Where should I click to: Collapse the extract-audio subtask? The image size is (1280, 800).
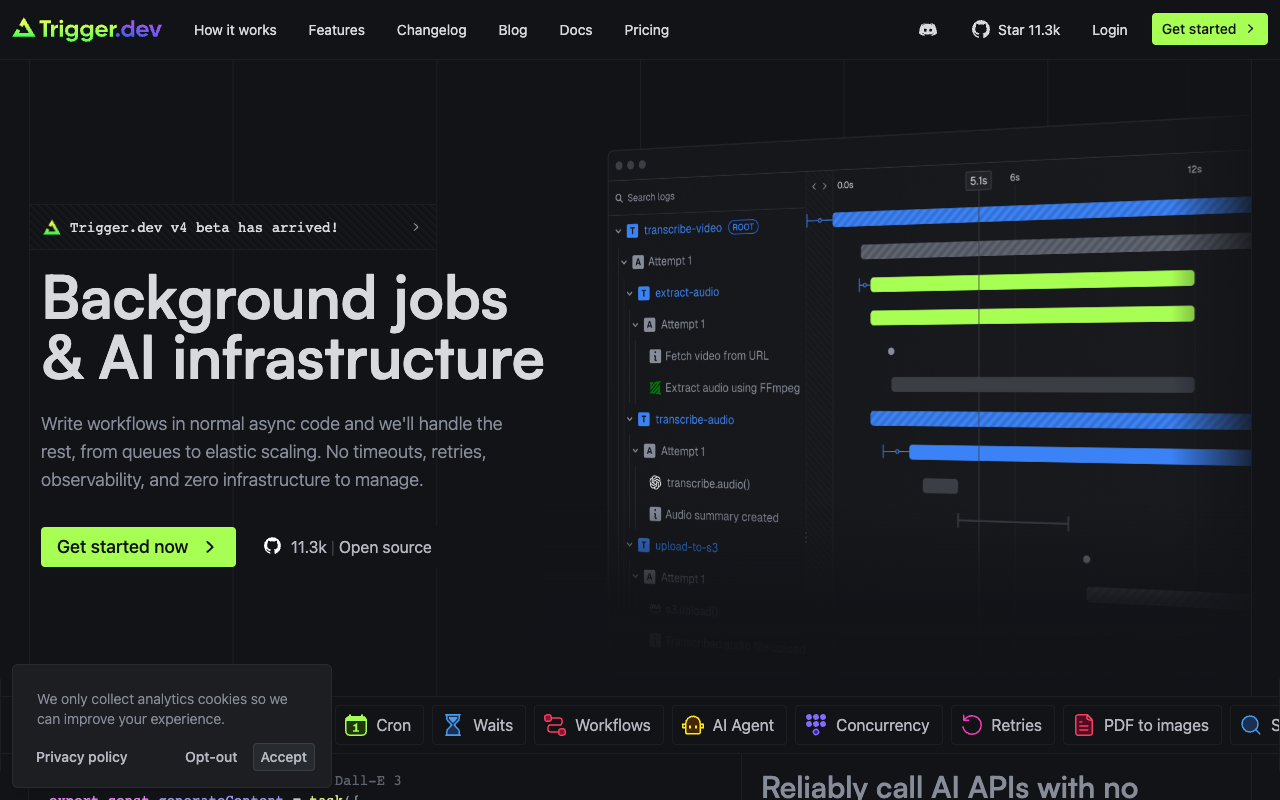[629, 292]
